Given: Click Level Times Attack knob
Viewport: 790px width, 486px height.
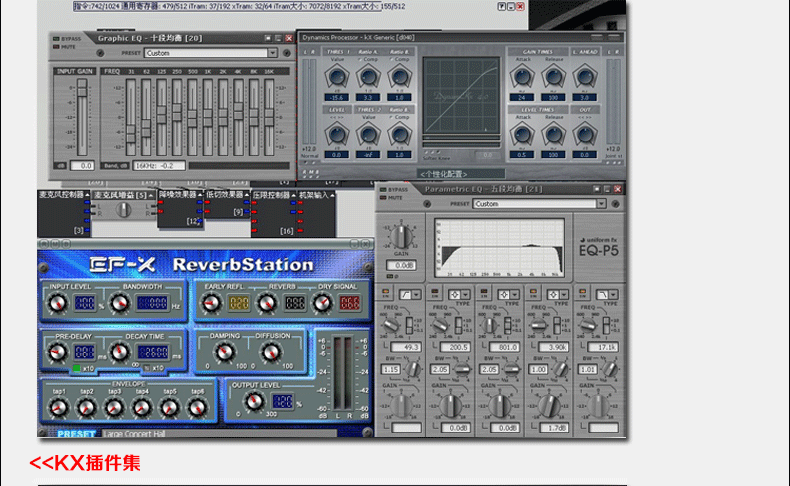Looking at the screenshot, I should click(522, 135).
